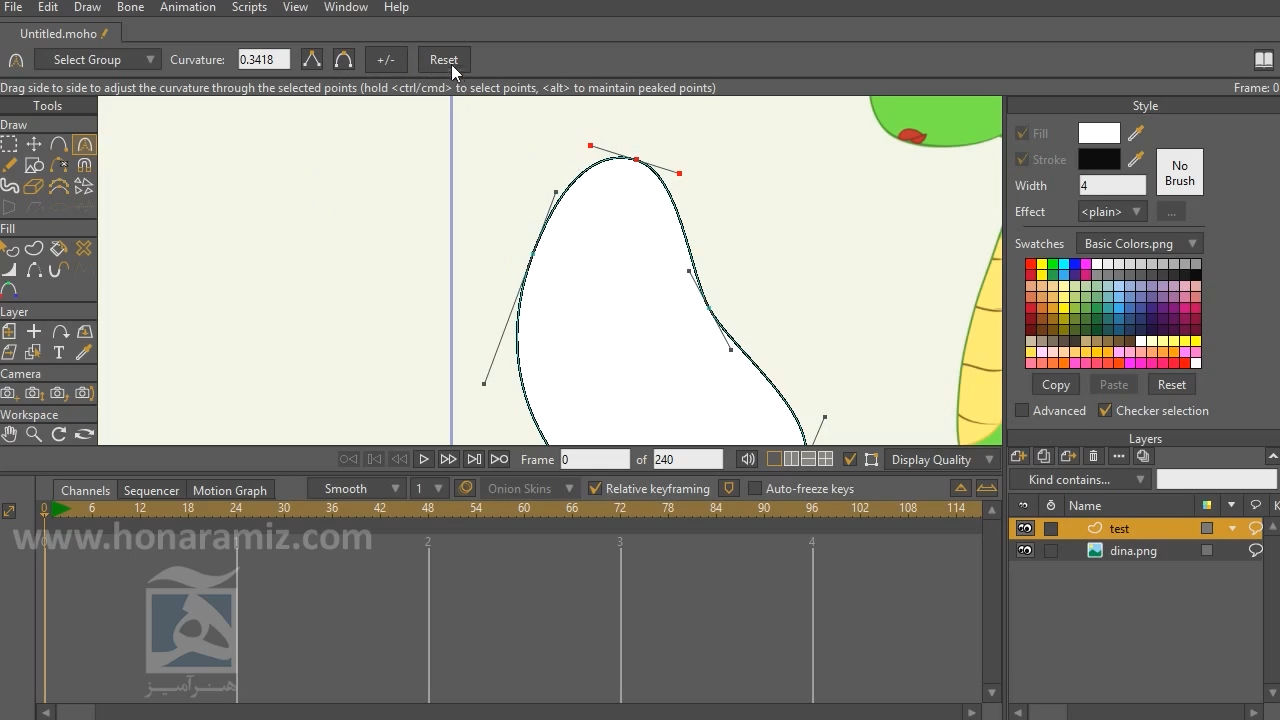Click the curvature Reset button
This screenshot has height=720, width=1280.
pos(443,60)
